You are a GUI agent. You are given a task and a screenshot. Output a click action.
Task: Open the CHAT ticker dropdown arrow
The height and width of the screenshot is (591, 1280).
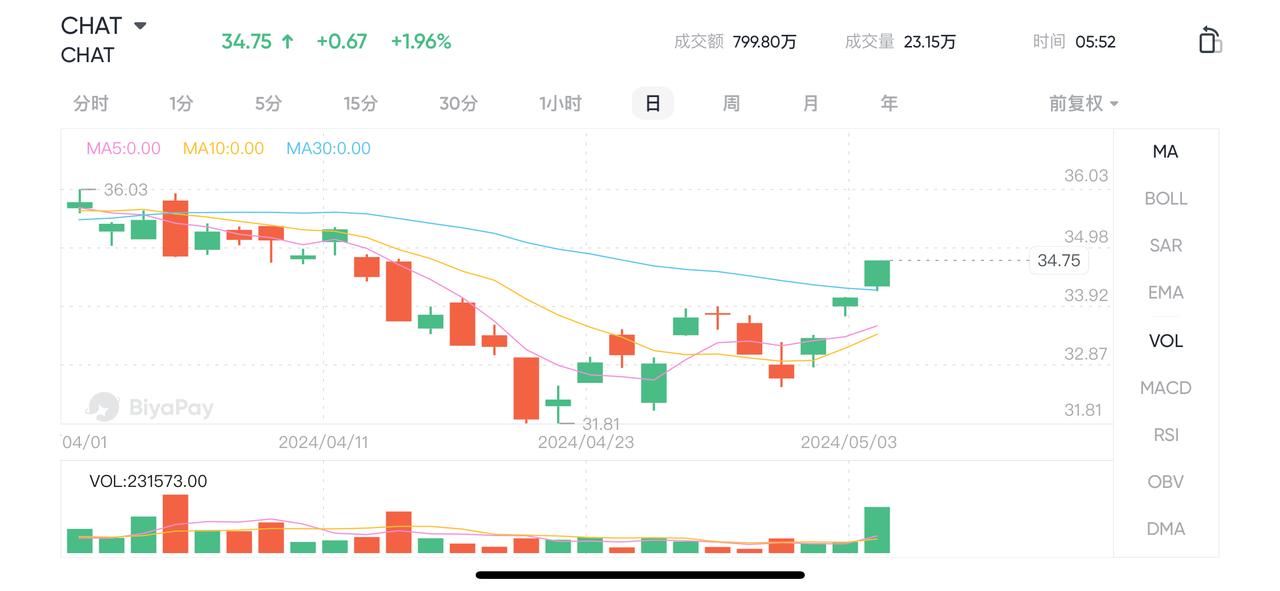tap(140, 26)
